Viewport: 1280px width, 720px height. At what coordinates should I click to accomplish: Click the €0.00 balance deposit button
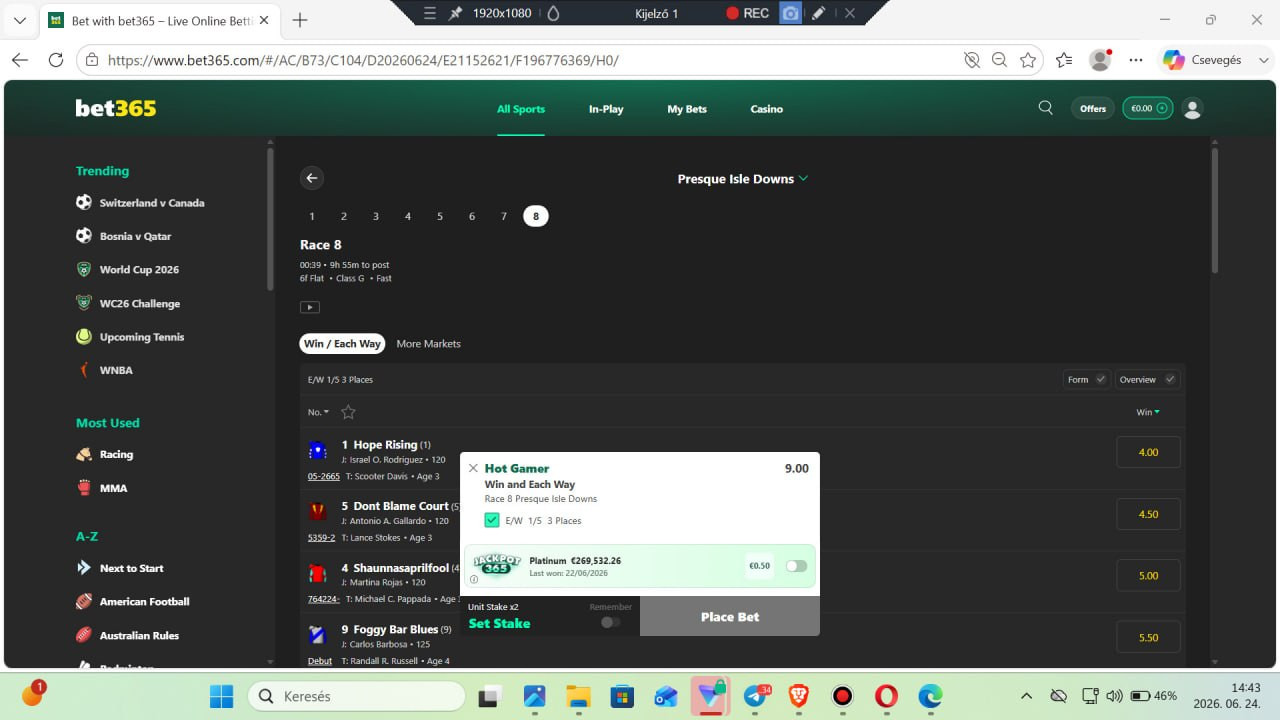tap(1148, 108)
